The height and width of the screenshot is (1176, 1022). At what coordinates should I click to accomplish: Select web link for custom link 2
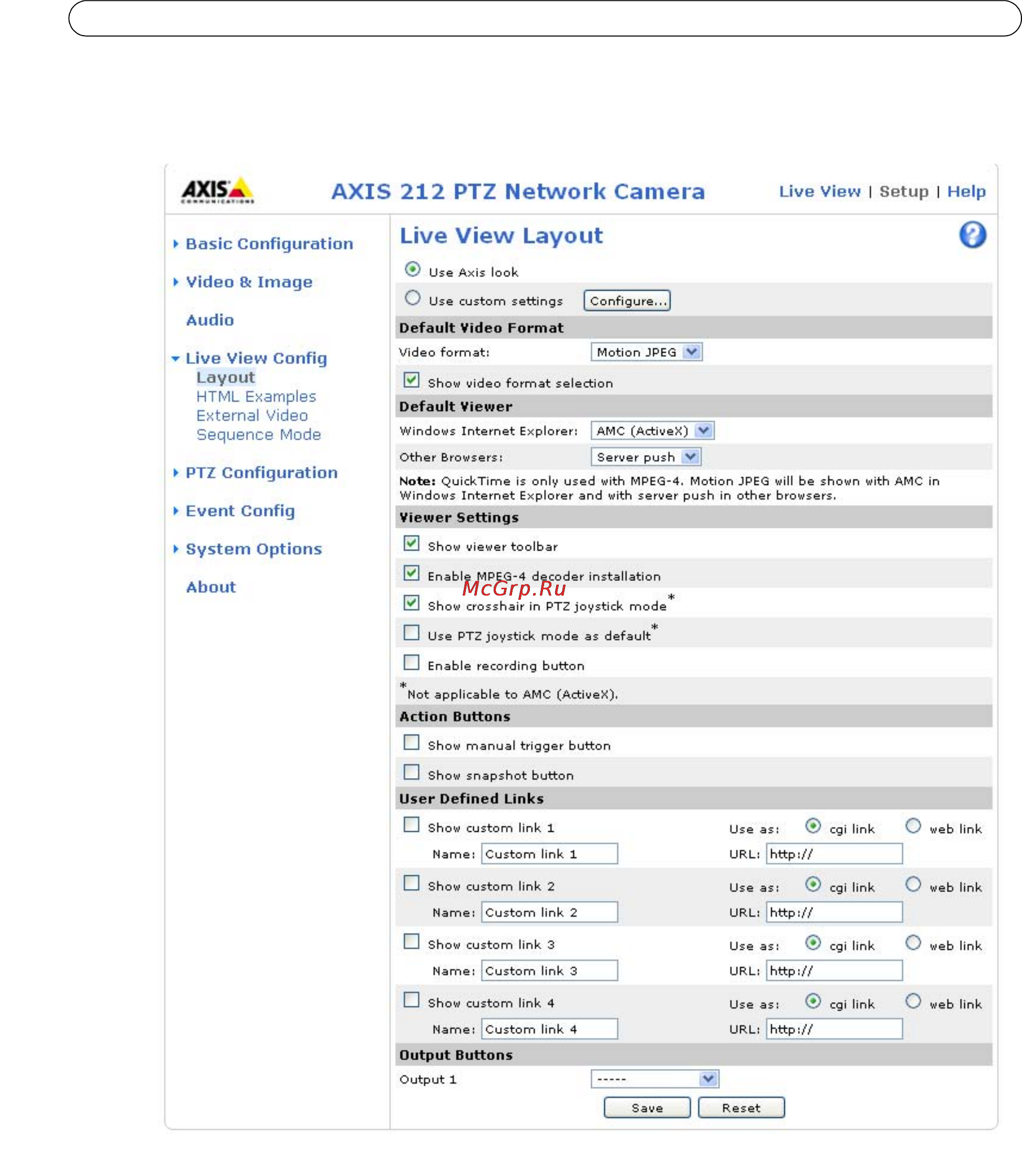pyautogui.click(x=913, y=884)
